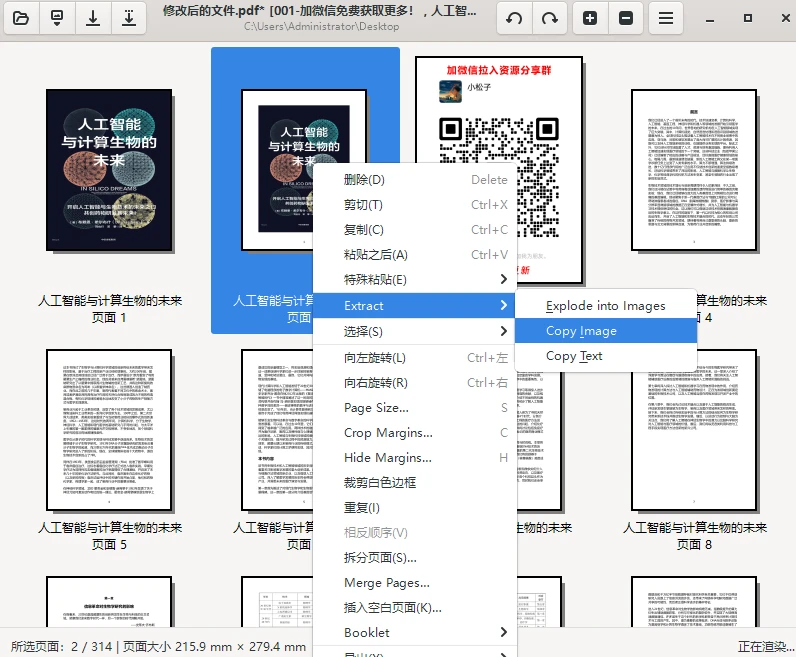Open Crop Margins... option
796x657 pixels.
(x=415, y=433)
